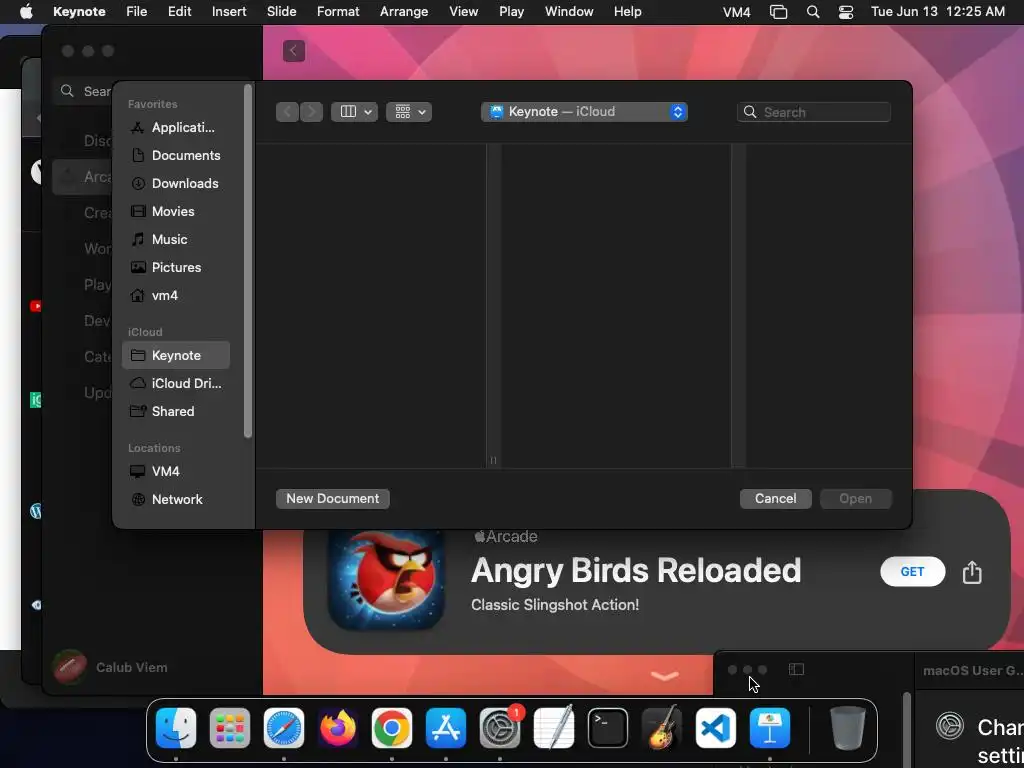The image size is (1024, 768).
Task: Click the Stage Manager windows menu bar icon
Action: click(x=778, y=12)
